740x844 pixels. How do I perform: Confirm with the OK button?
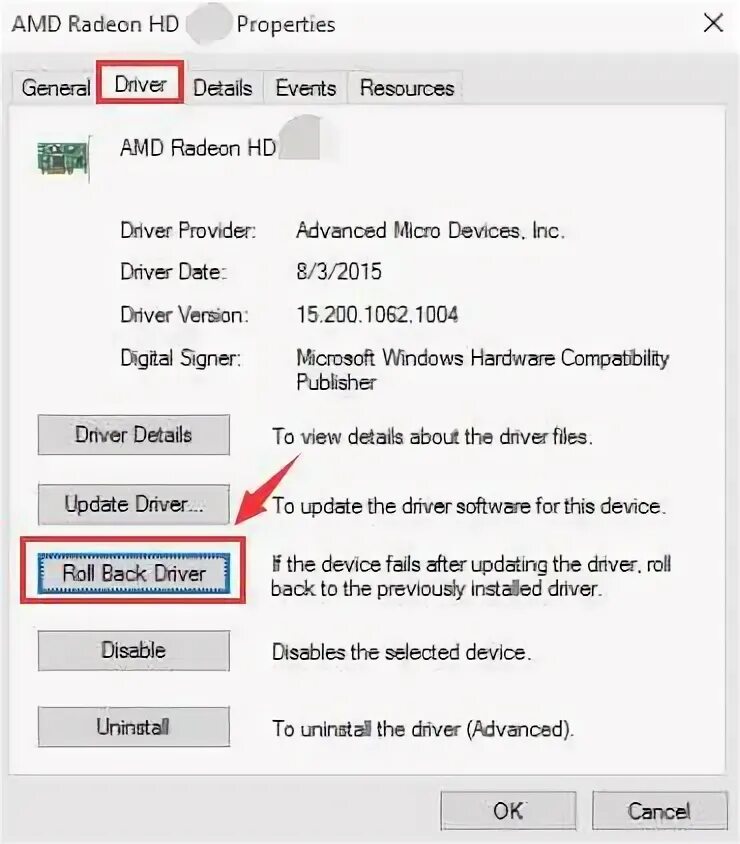pyautogui.click(x=508, y=811)
